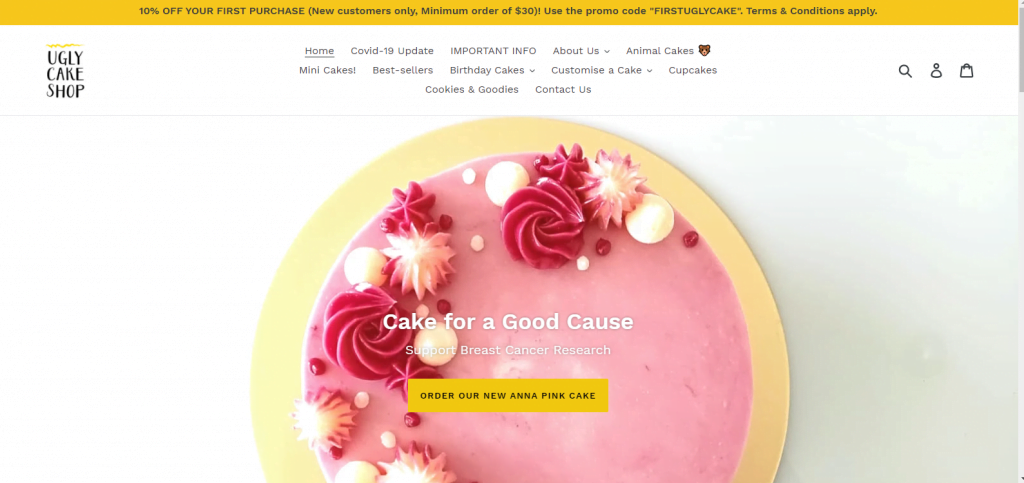The image size is (1024, 483).
Task: Open the Covid-19 Update page
Action: (392, 51)
